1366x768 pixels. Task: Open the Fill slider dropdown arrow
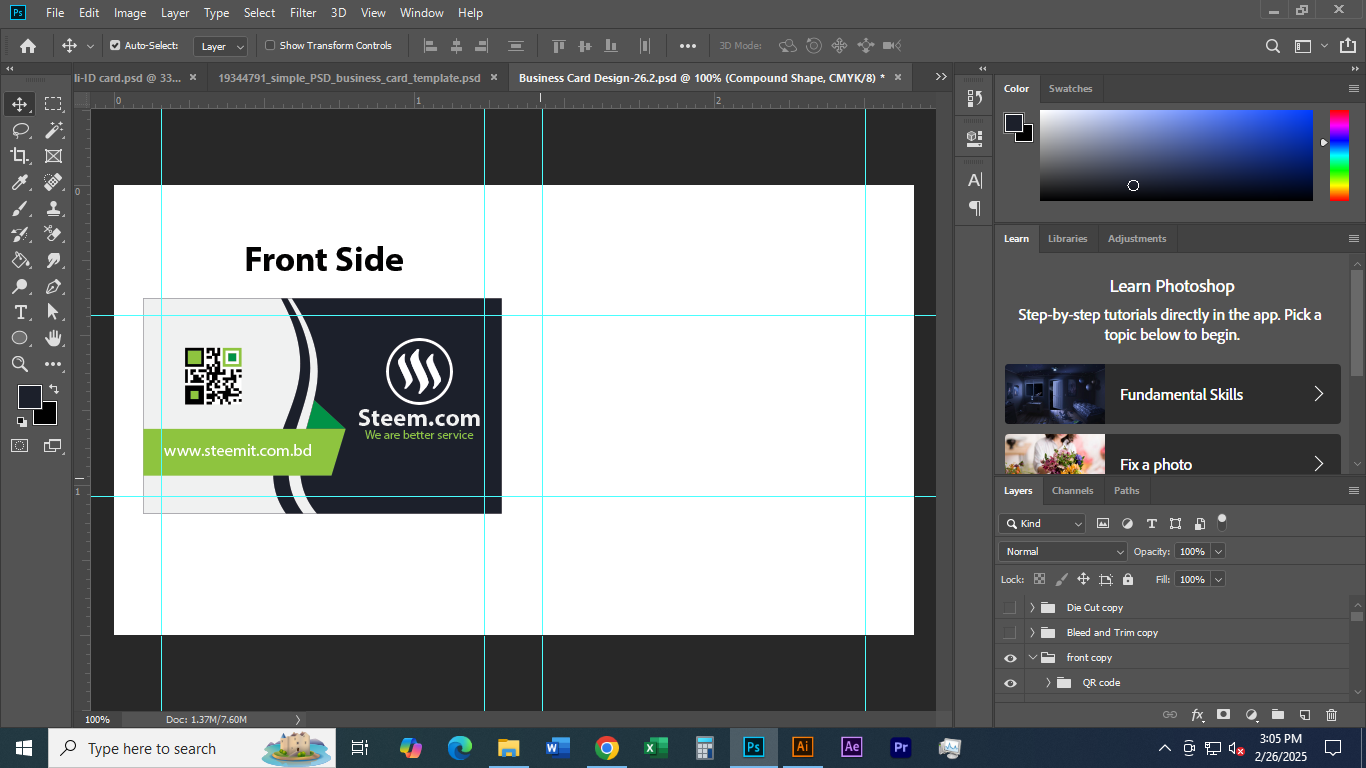click(1217, 579)
